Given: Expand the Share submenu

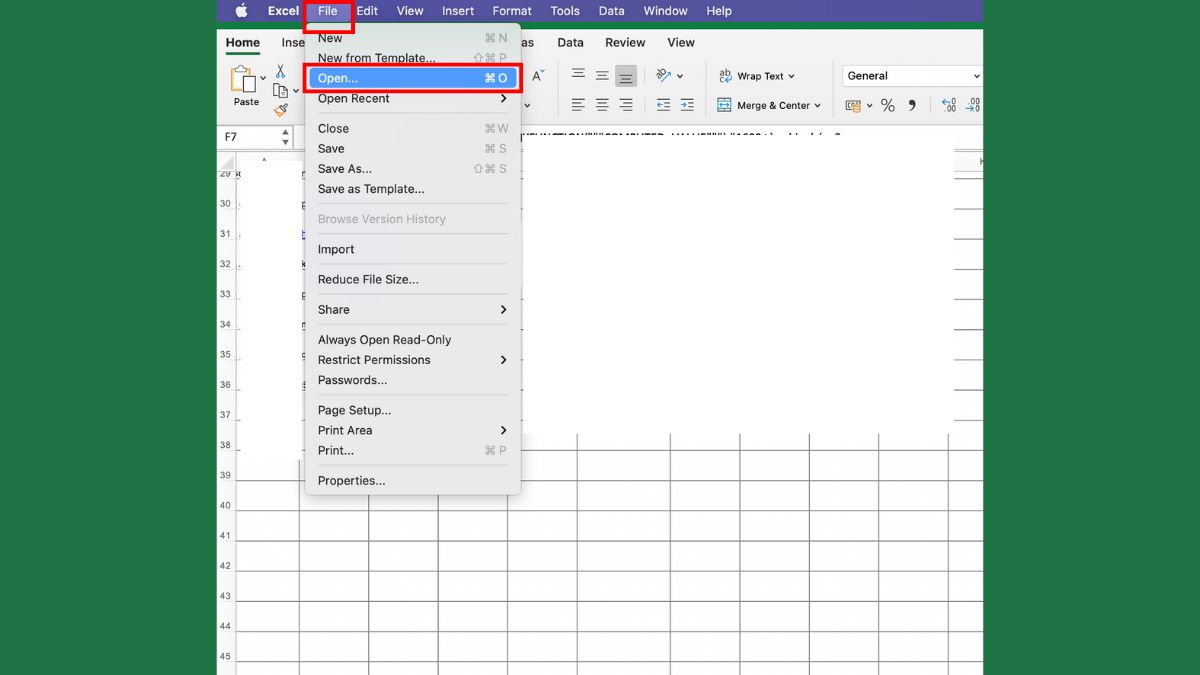Looking at the screenshot, I should pyautogui.click(x=412, y=310).
